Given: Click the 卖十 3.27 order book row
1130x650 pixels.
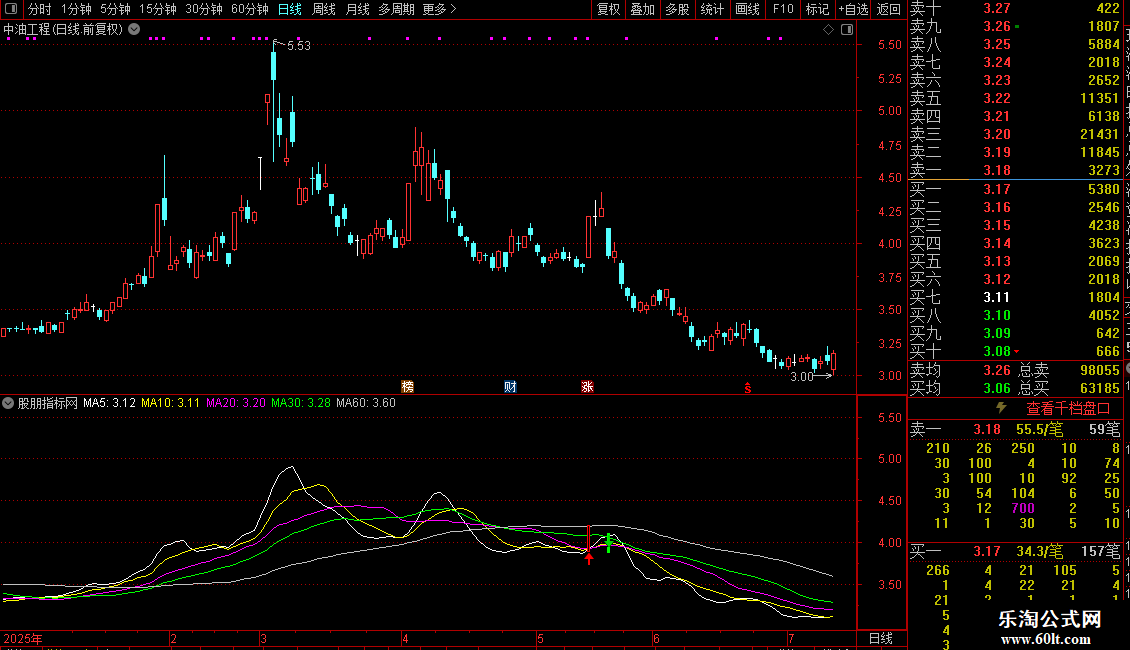Looking at the screenshot, I should pos(1015,8).
